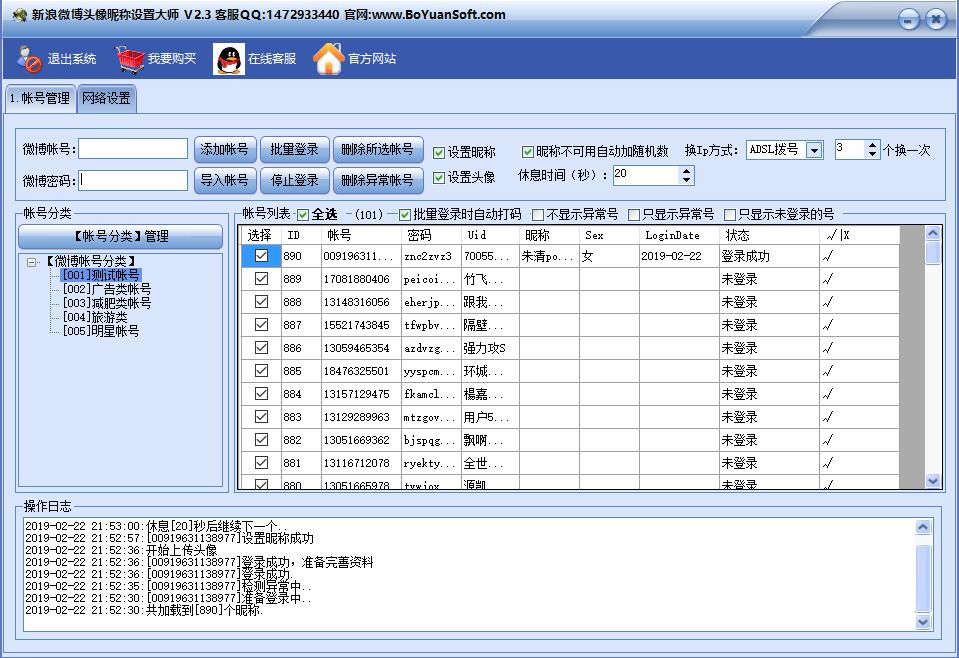Uncheck the row checkbox for ID 884

261,393
